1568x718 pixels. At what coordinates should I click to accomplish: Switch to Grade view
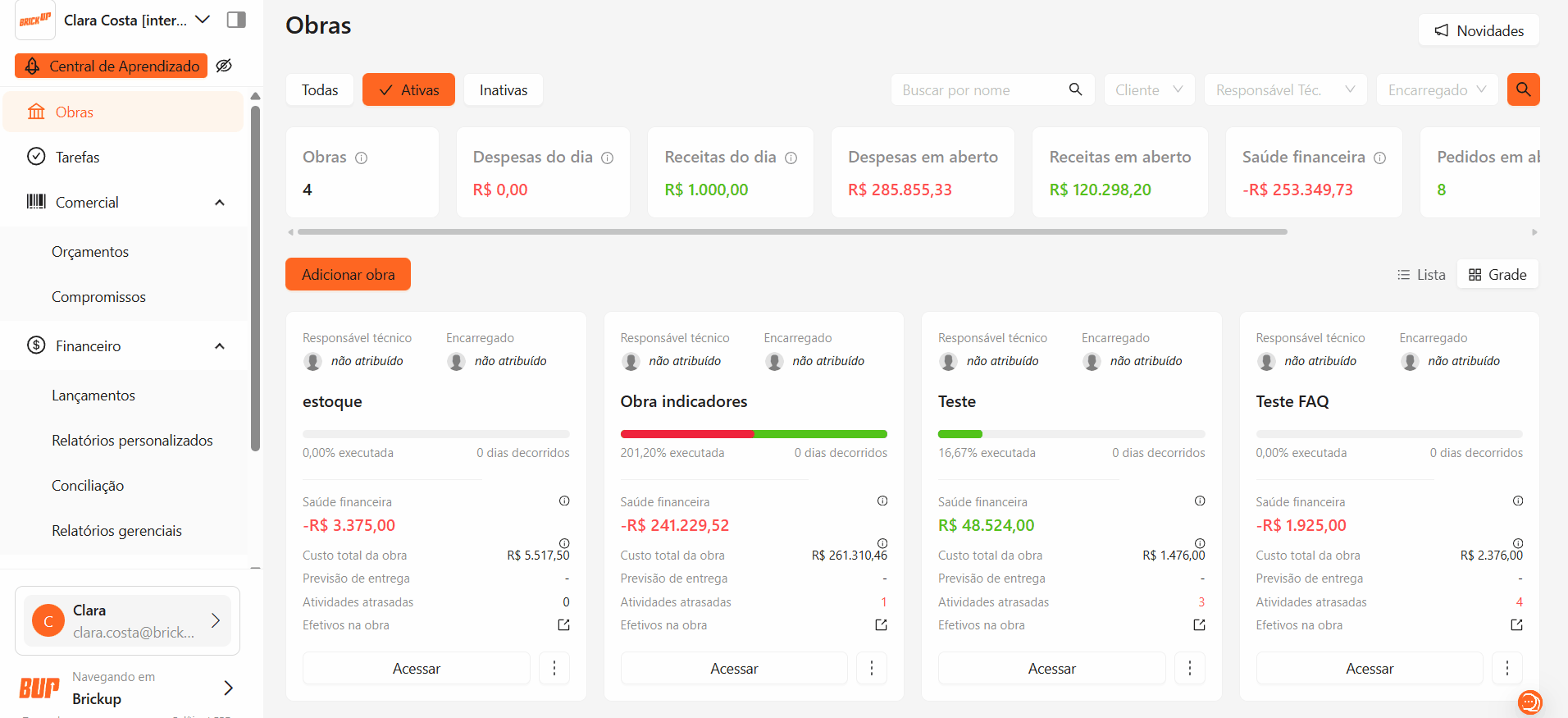pos(1497,275)
